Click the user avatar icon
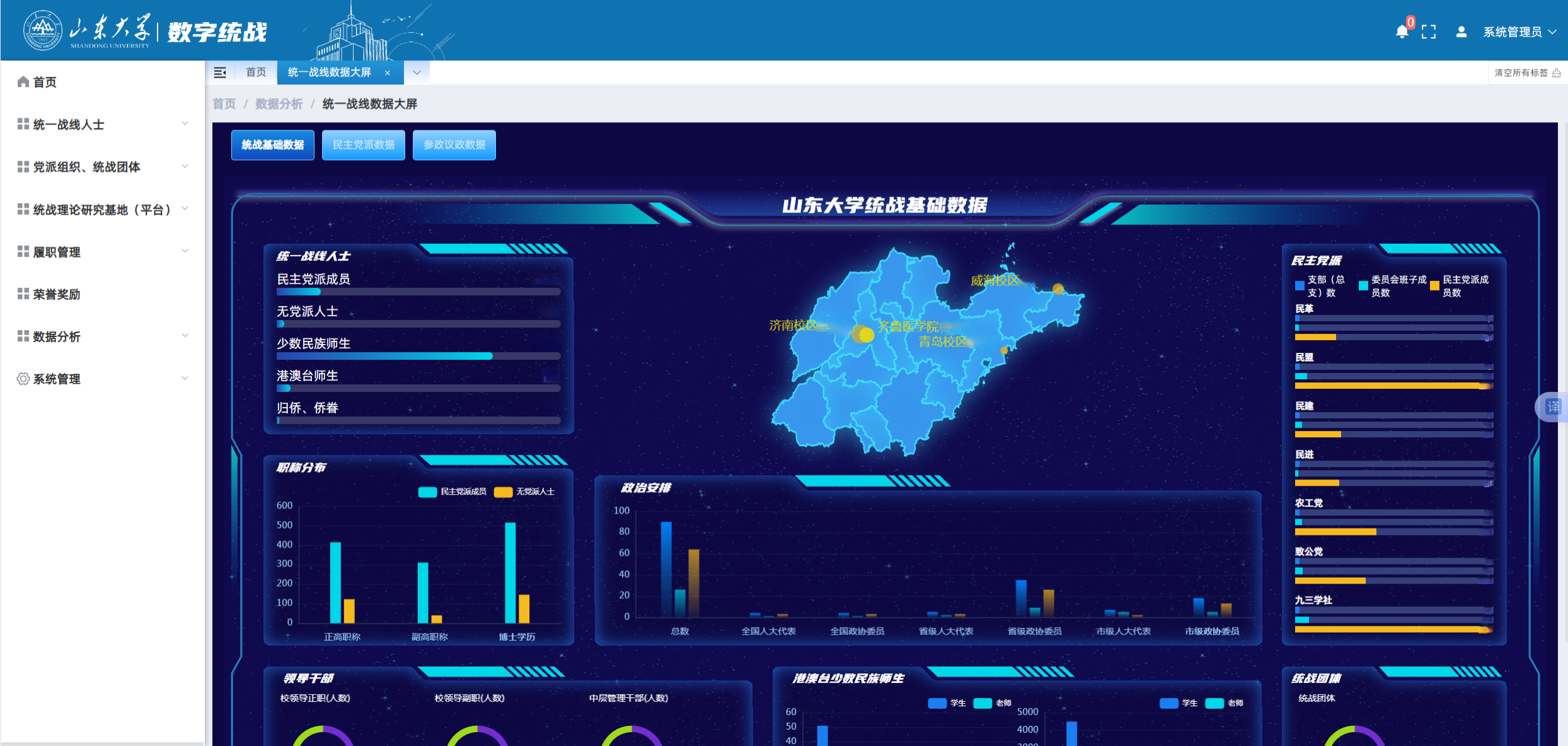Screen dimensions: 1568x746 click(1461, 32)
